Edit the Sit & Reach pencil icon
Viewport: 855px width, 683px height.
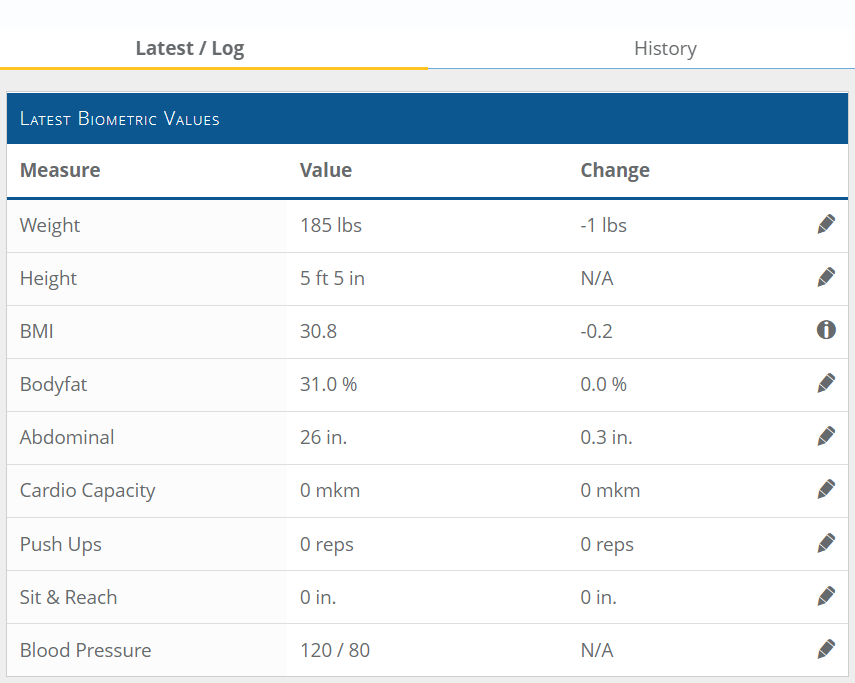[x=826, y=596]
